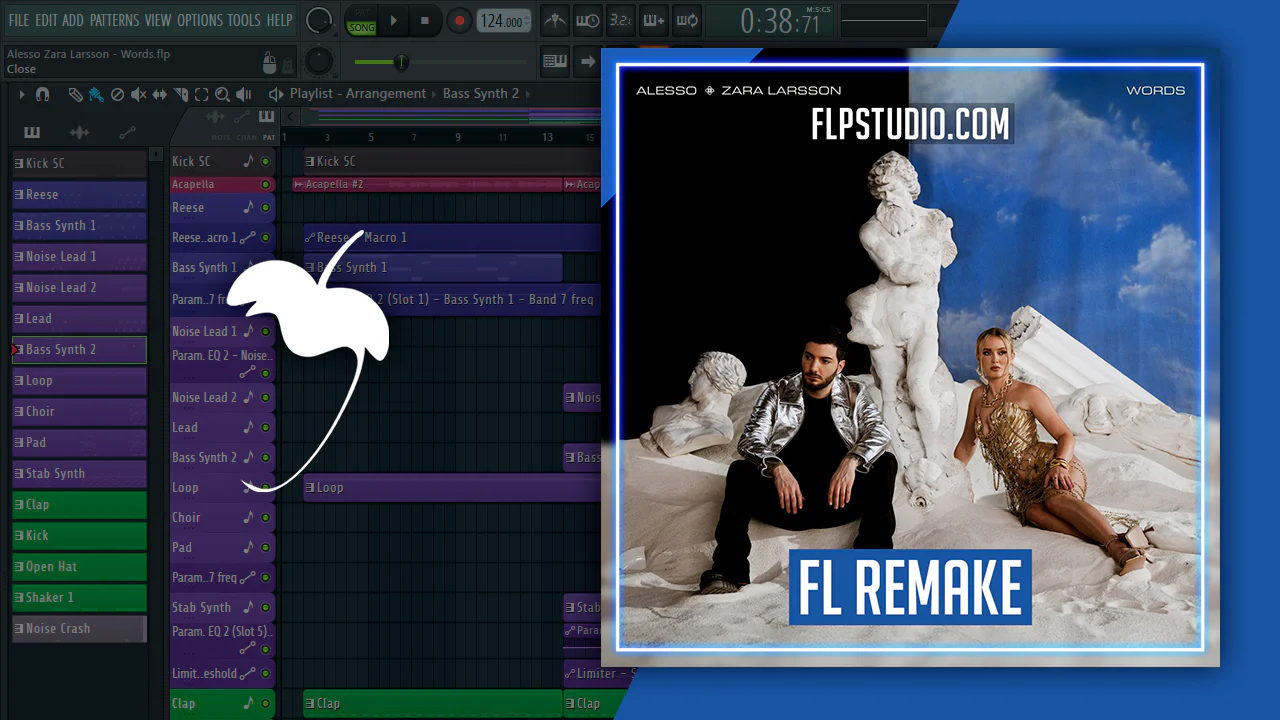Open the EDIT menu
1280x720 pixels.
pyautogui.click(x=46, y=20)
